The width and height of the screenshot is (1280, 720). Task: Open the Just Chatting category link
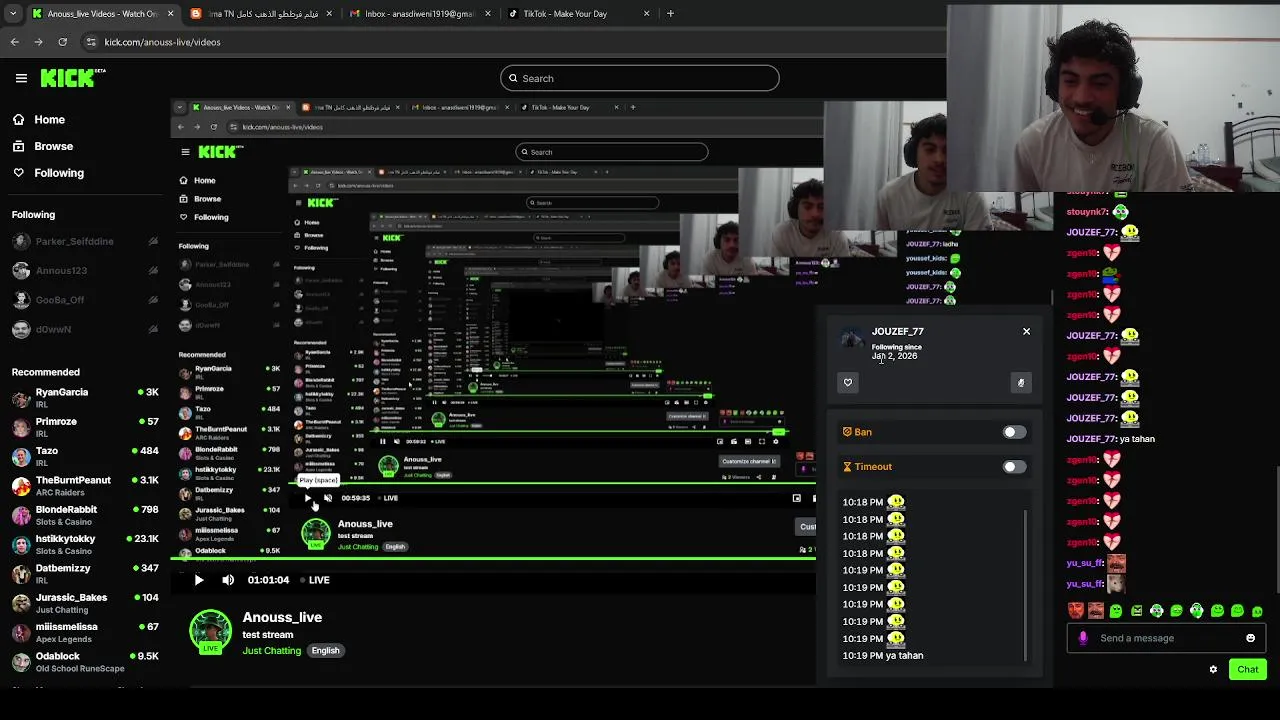point(271,651)
